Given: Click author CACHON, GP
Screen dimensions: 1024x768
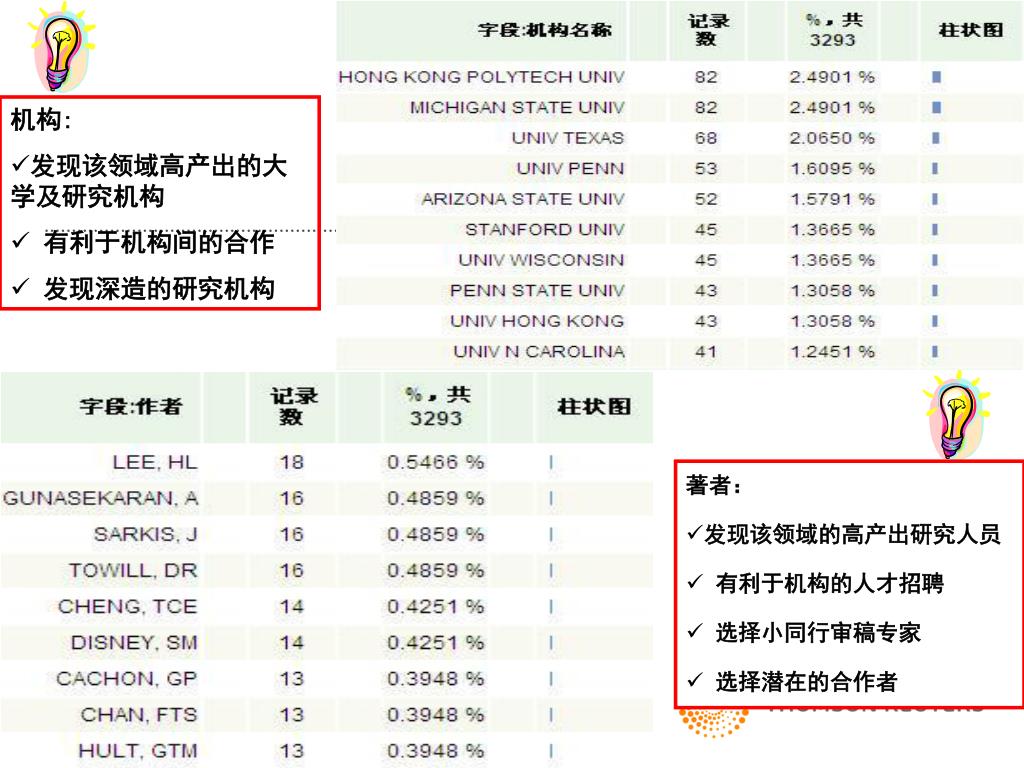Looking at the screenshot, I should [127, 679].
